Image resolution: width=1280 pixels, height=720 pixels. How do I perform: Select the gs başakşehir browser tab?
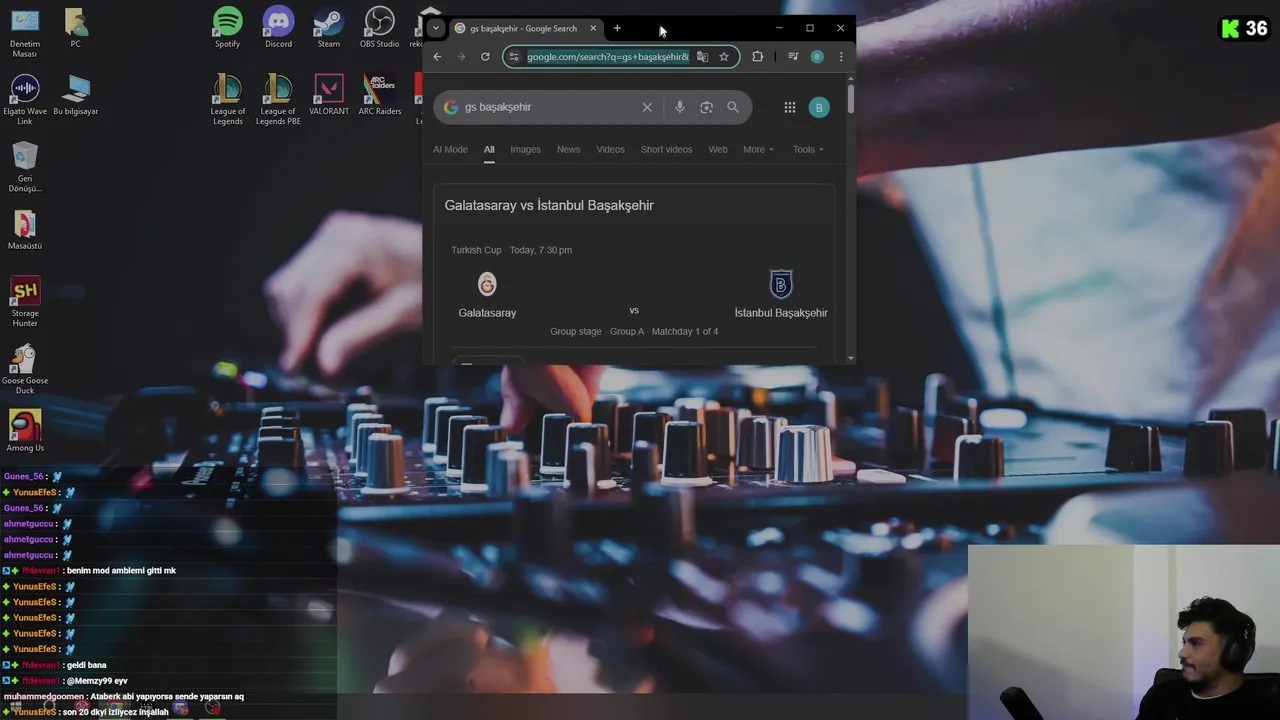pyautogui.click(x=523, y=28)
